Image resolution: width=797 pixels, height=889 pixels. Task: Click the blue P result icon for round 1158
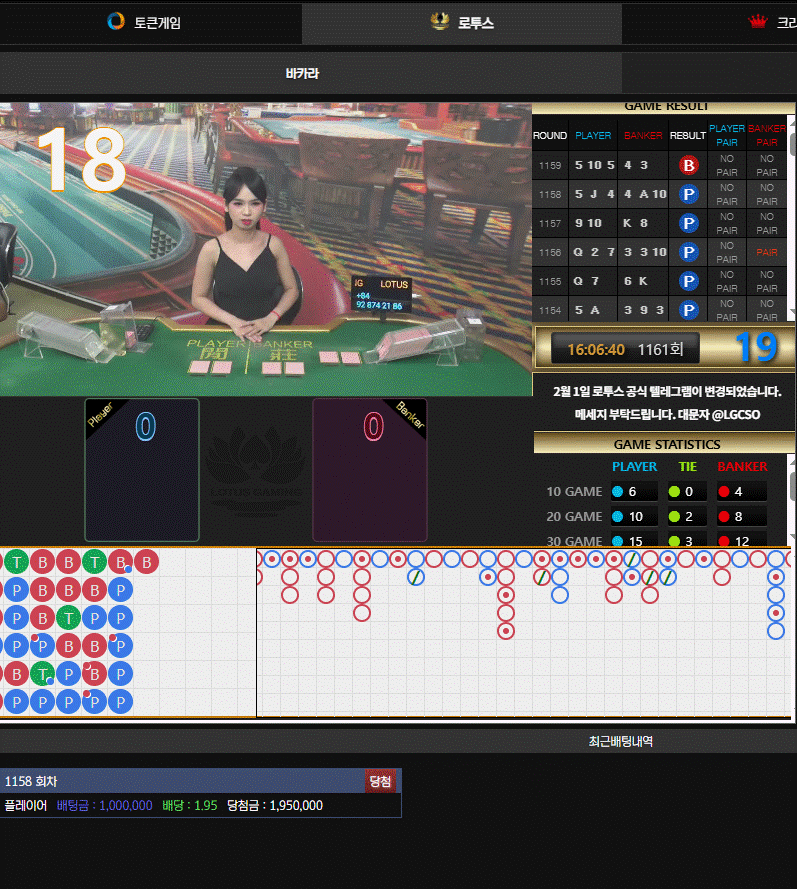pos(688,194)
